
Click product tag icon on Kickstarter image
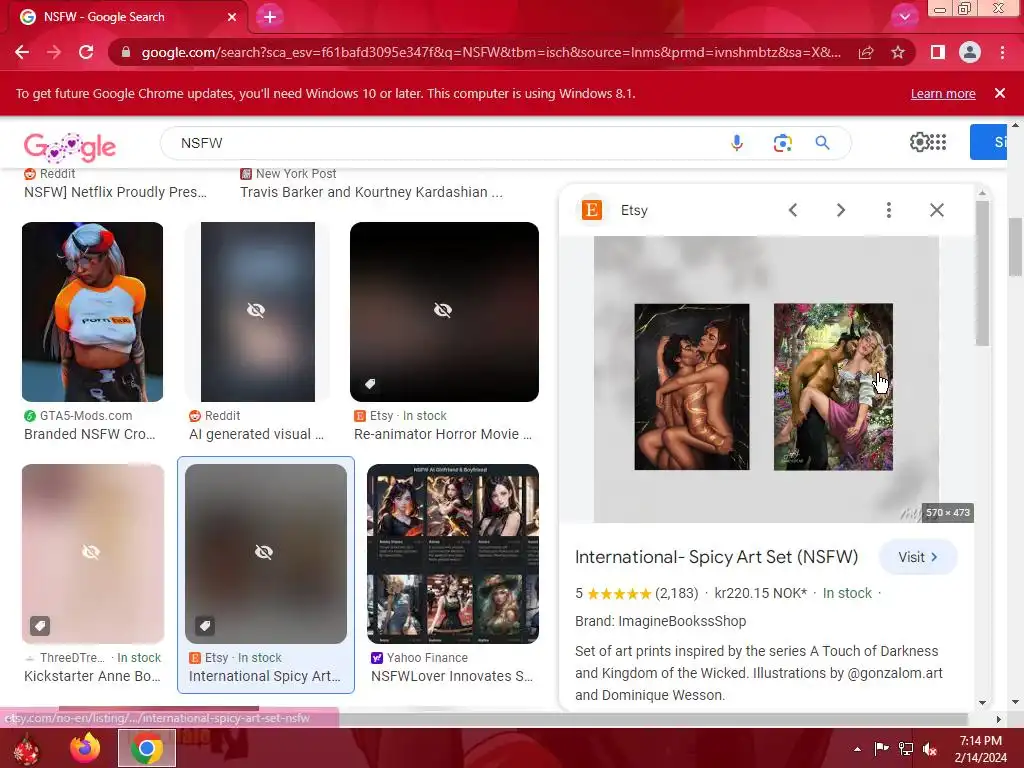point(40,626)
